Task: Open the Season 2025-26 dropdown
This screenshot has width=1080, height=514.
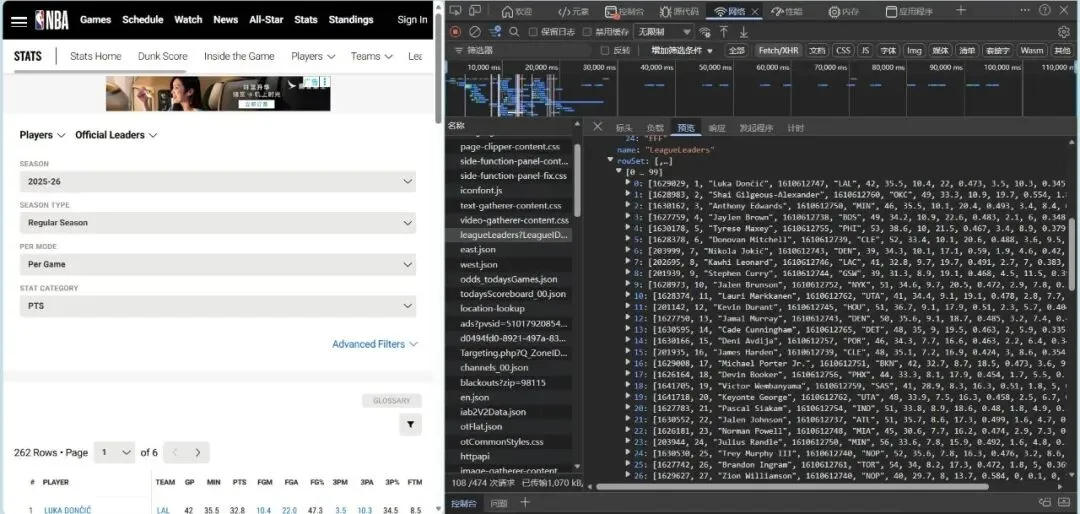Action: point(218,182)
